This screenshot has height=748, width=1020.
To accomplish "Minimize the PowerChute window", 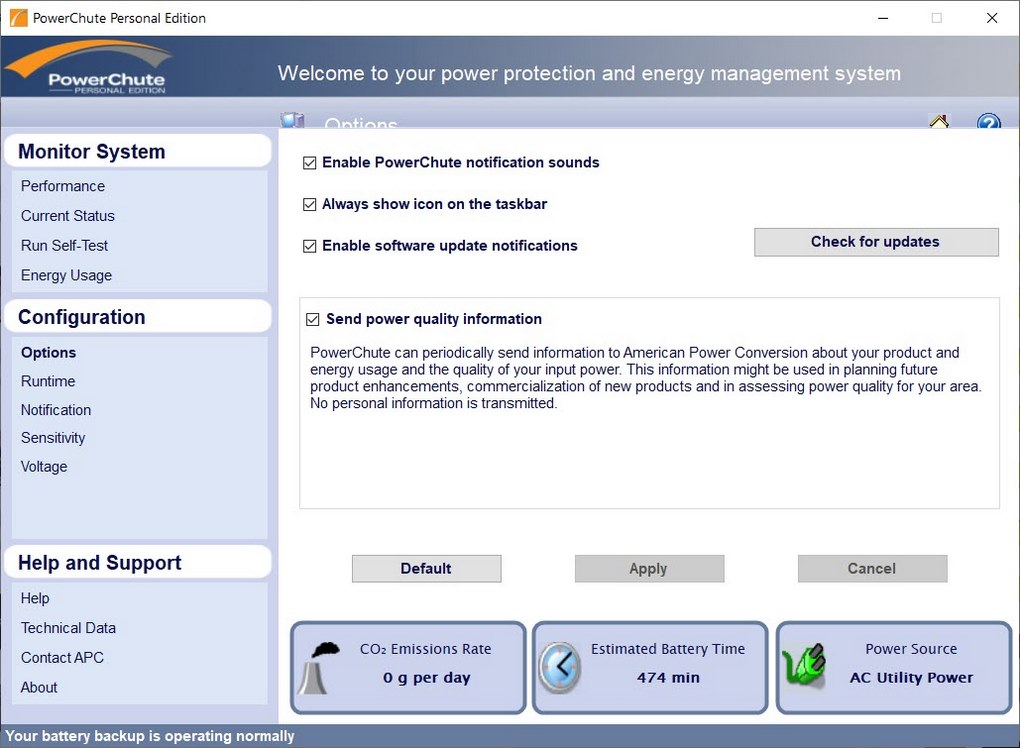I will pyautogui.click(x=883, y=18).
